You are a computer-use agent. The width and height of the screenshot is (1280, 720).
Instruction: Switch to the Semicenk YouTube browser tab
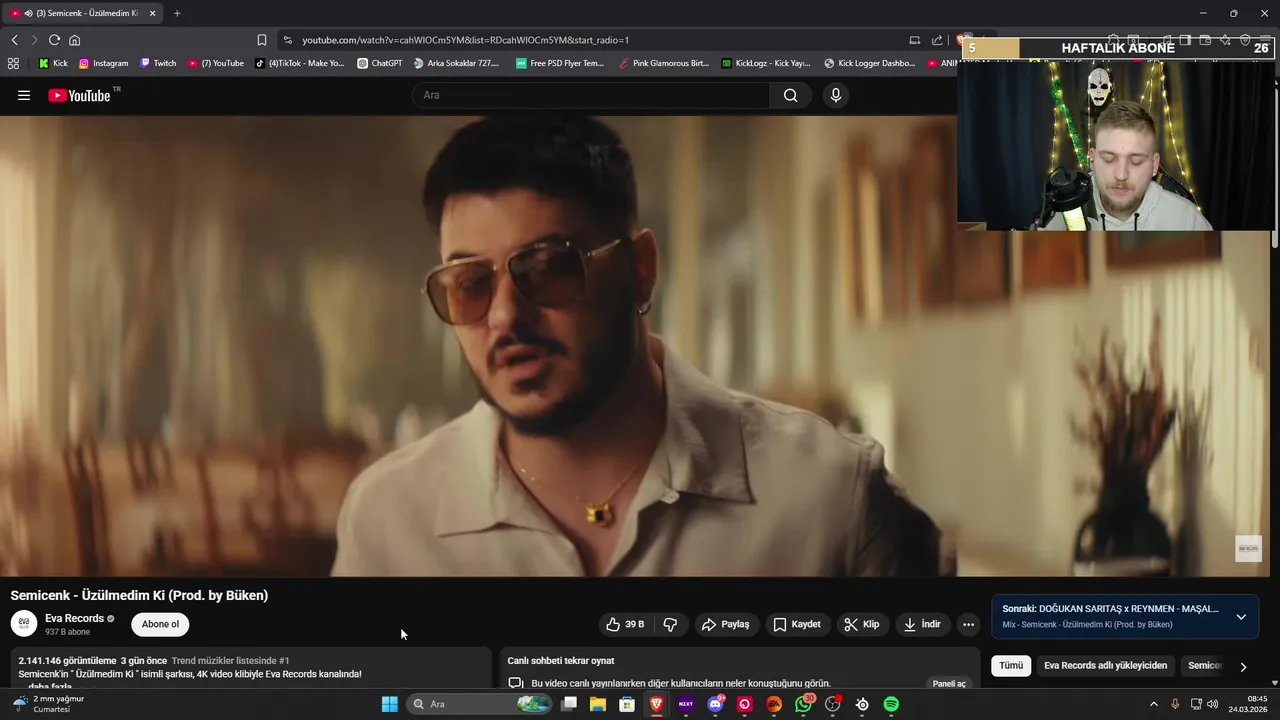[82, 13]
